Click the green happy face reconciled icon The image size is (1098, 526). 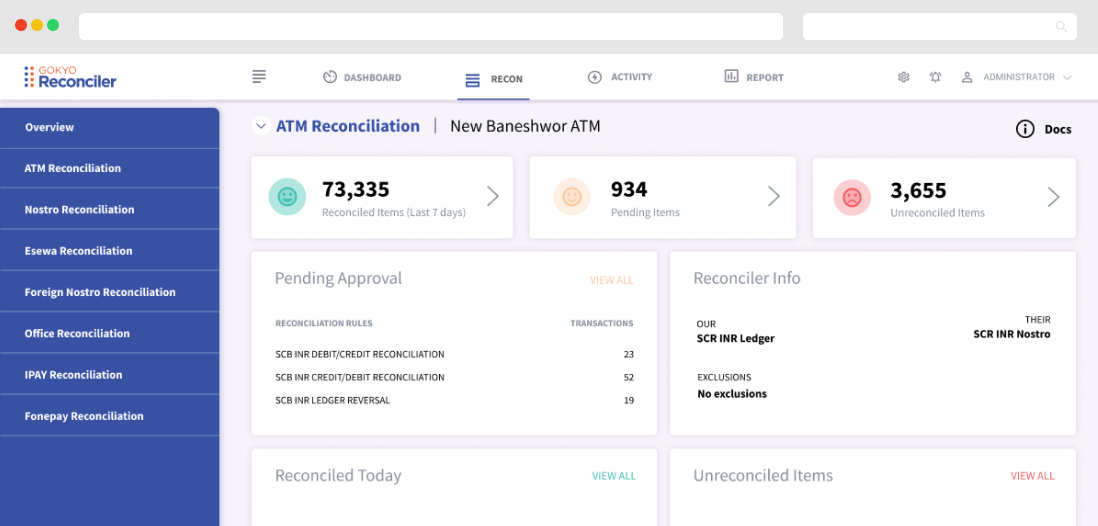[x=287, y=197]
